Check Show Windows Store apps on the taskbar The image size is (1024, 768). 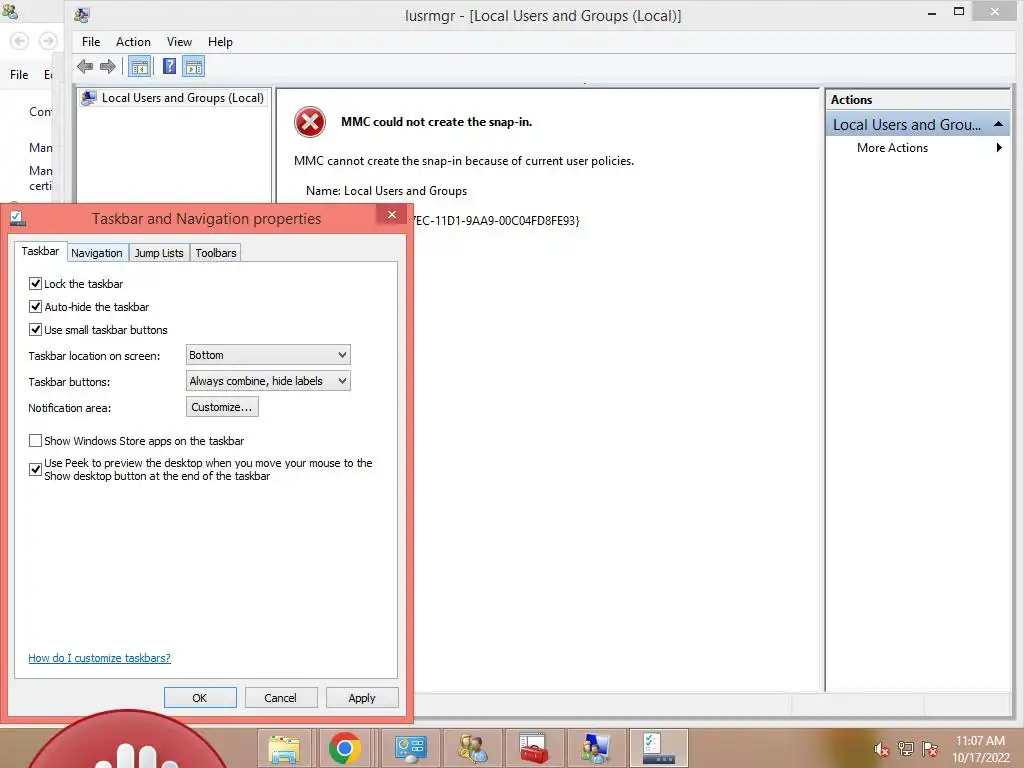pos(35,441)
